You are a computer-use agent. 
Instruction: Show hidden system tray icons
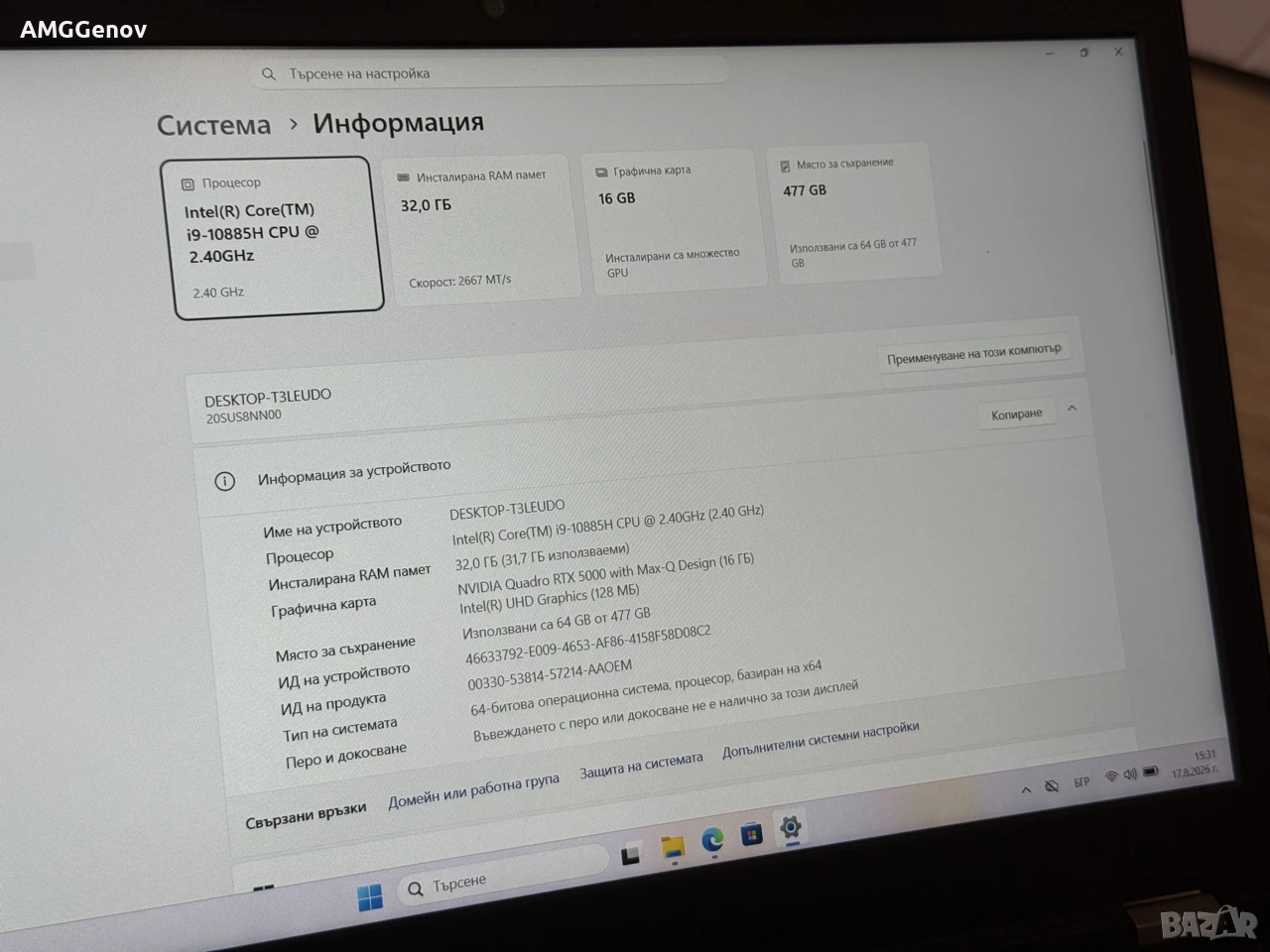point(1026,789)
